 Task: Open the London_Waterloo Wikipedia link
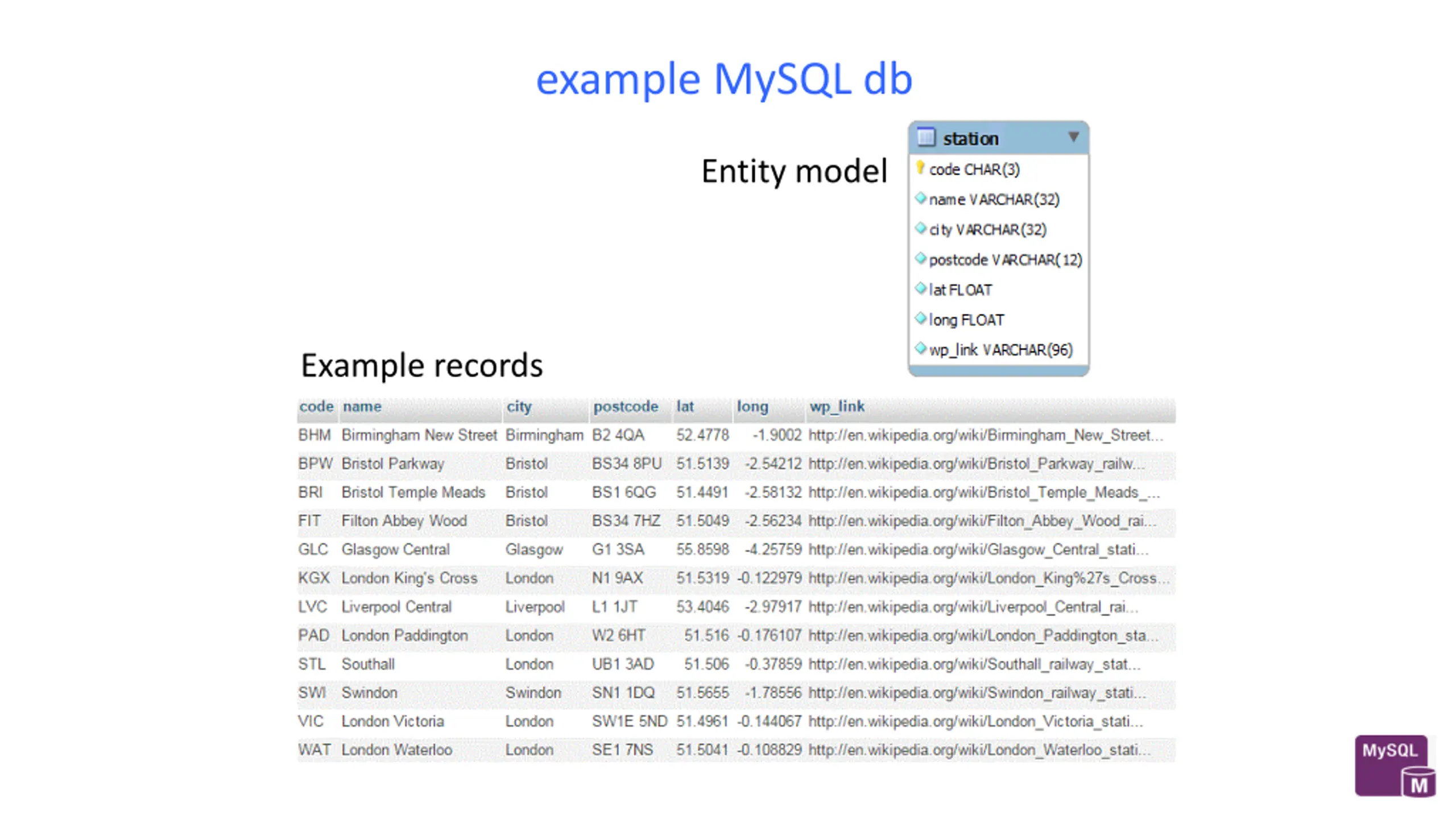979,750
